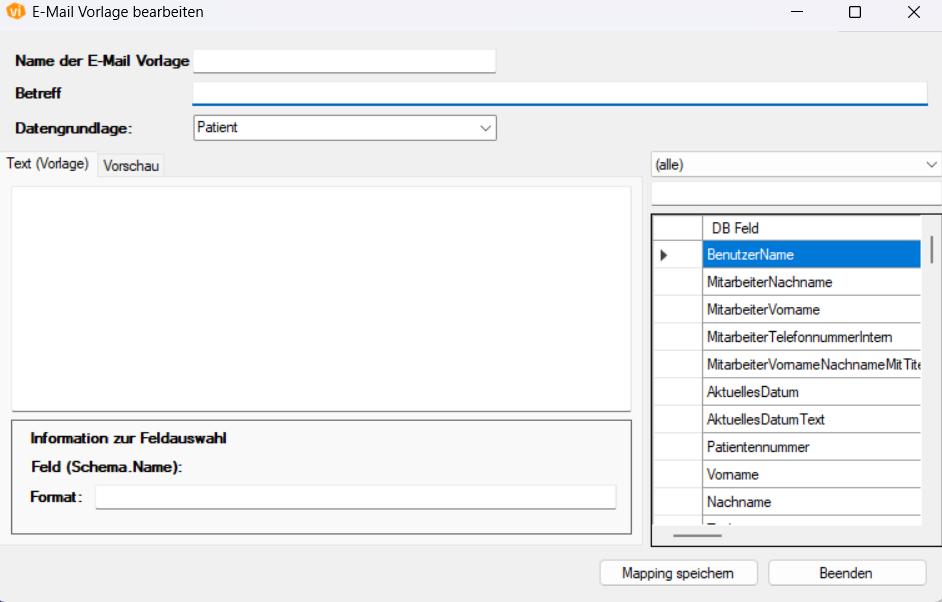This screenshot has width=942, height=602.
Task: Select the MitarbeiterNachname field row
Action: pyautogui.click(x=812, y=282)
